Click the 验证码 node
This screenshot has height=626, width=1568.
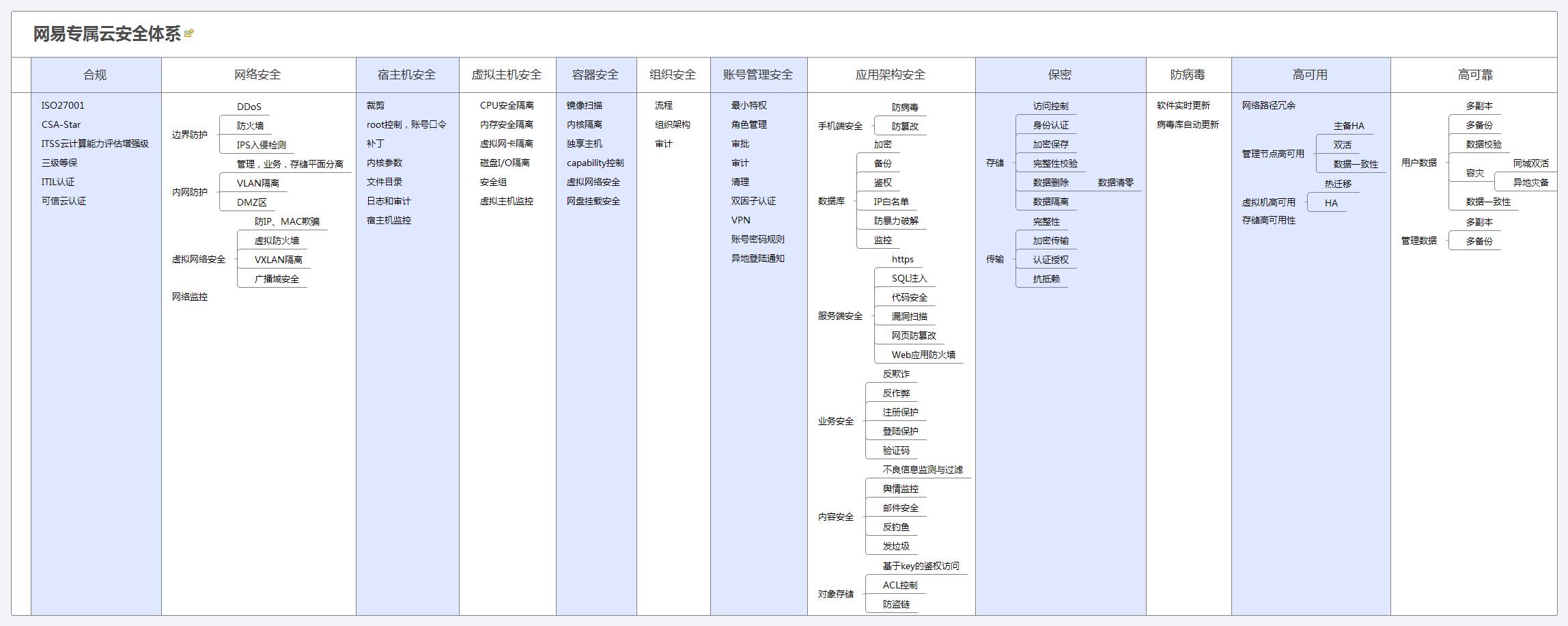896,450
